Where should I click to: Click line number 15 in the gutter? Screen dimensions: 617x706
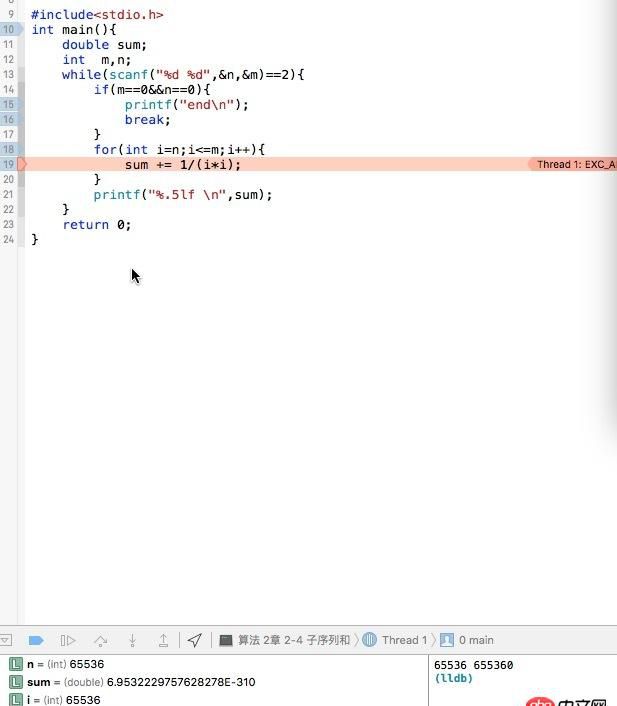tap(8, 104)
